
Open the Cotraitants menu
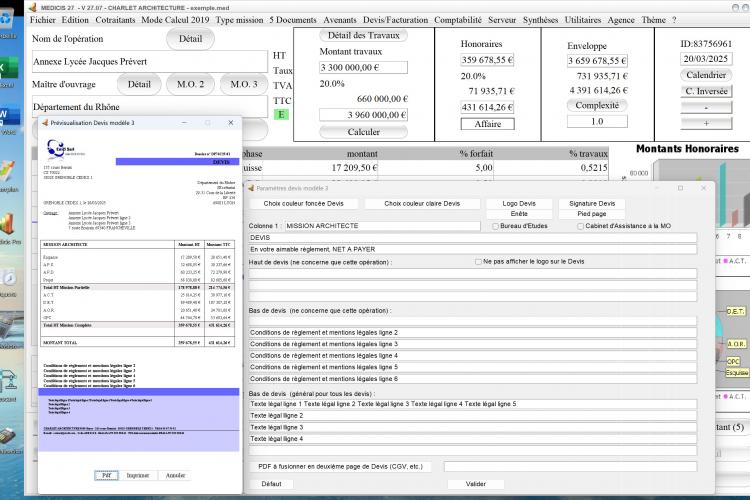click(115, 20)
